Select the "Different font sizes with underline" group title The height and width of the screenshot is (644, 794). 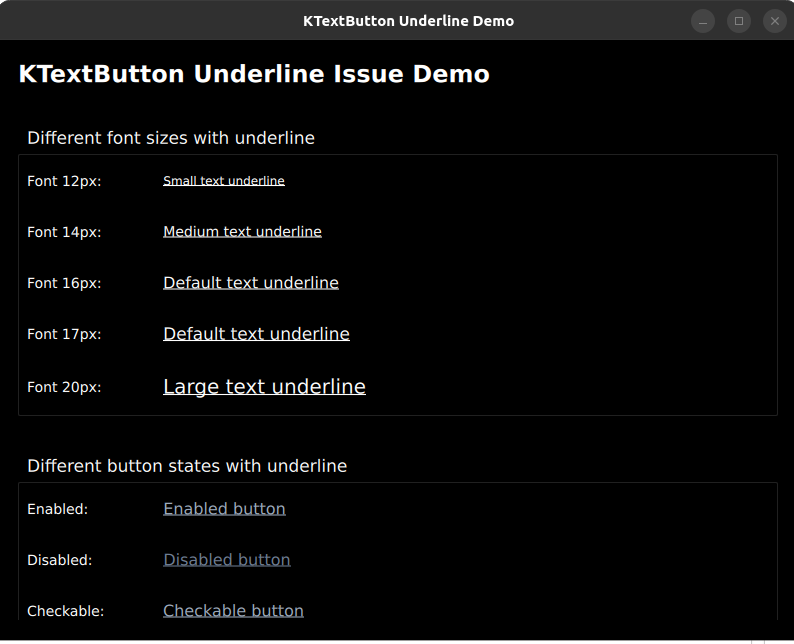(x=171, y=138)
